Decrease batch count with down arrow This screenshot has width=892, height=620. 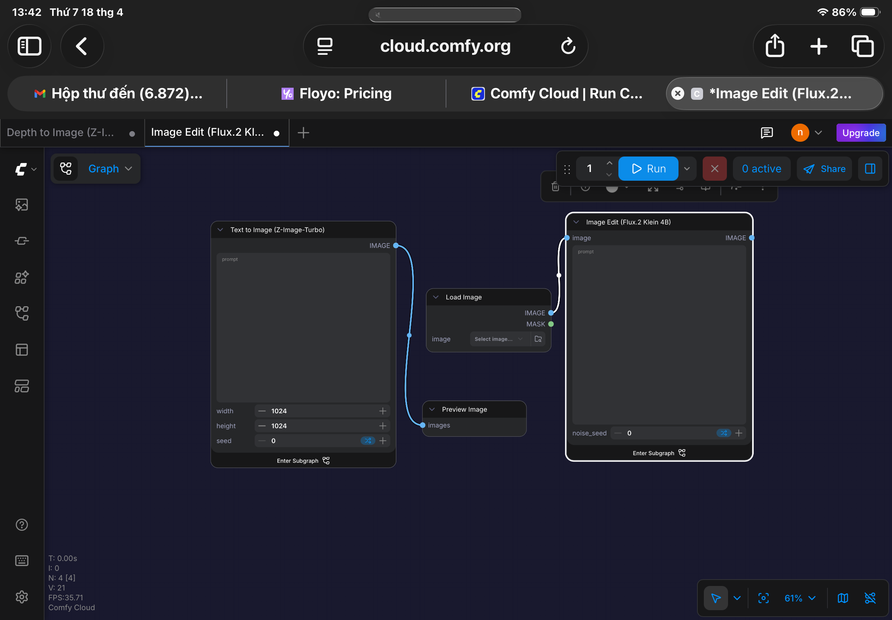coord(609,174)
